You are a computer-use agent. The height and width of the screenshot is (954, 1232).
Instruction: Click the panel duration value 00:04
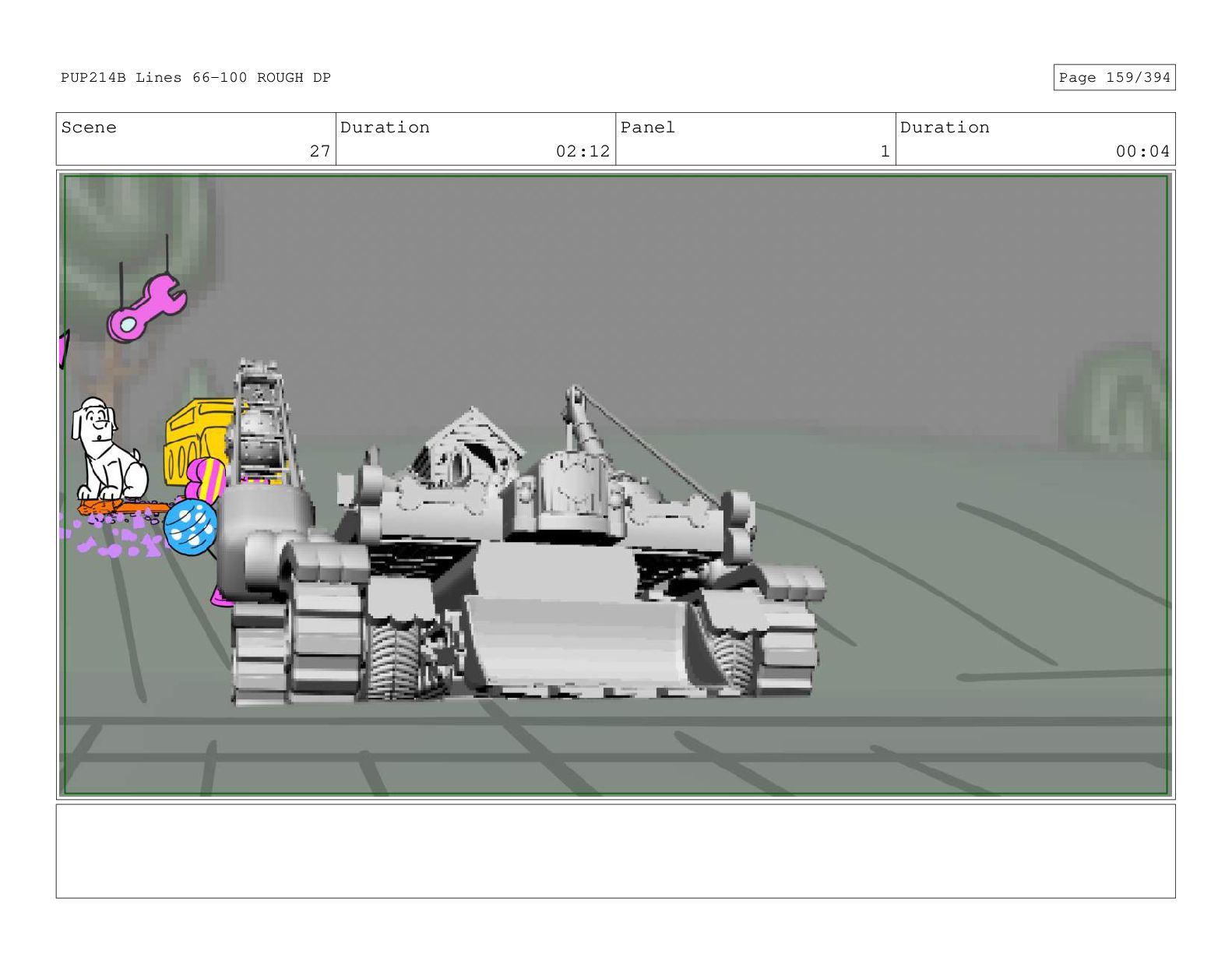tap(1142, 151)
